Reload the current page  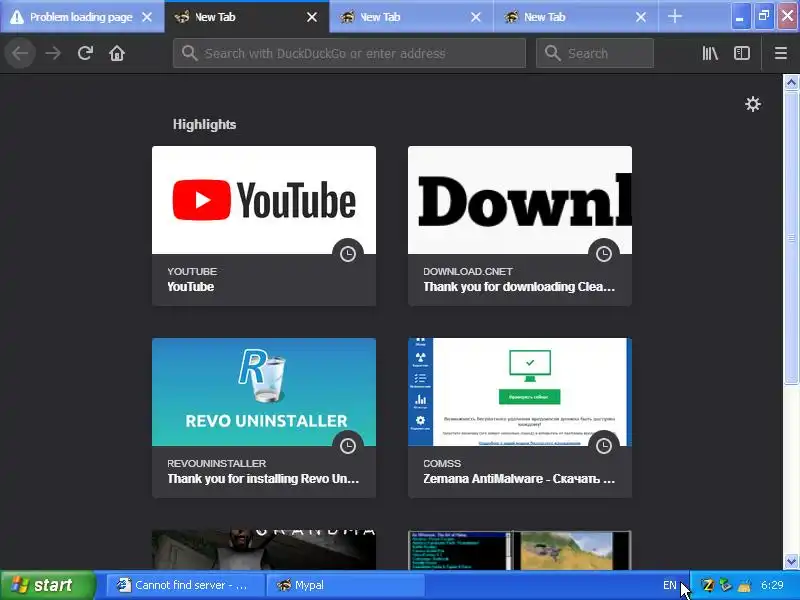coord(85,53)
